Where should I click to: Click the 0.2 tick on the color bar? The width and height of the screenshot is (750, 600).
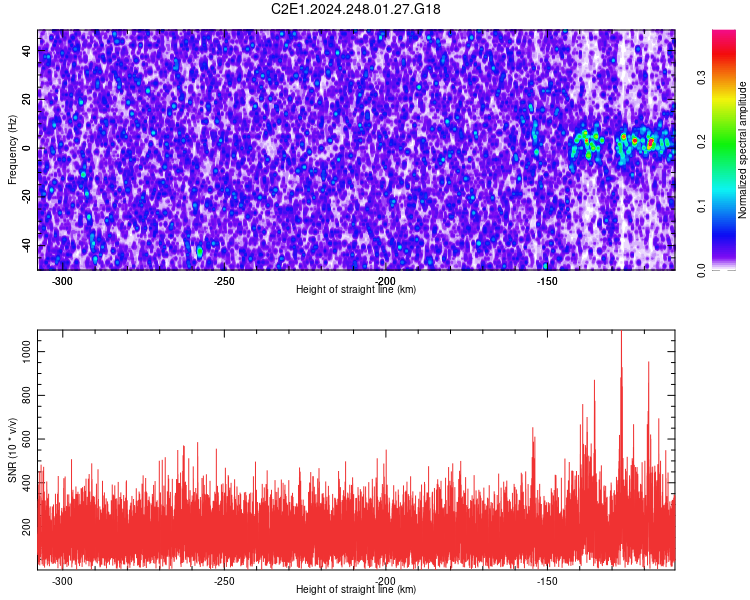tap(701, 142)
